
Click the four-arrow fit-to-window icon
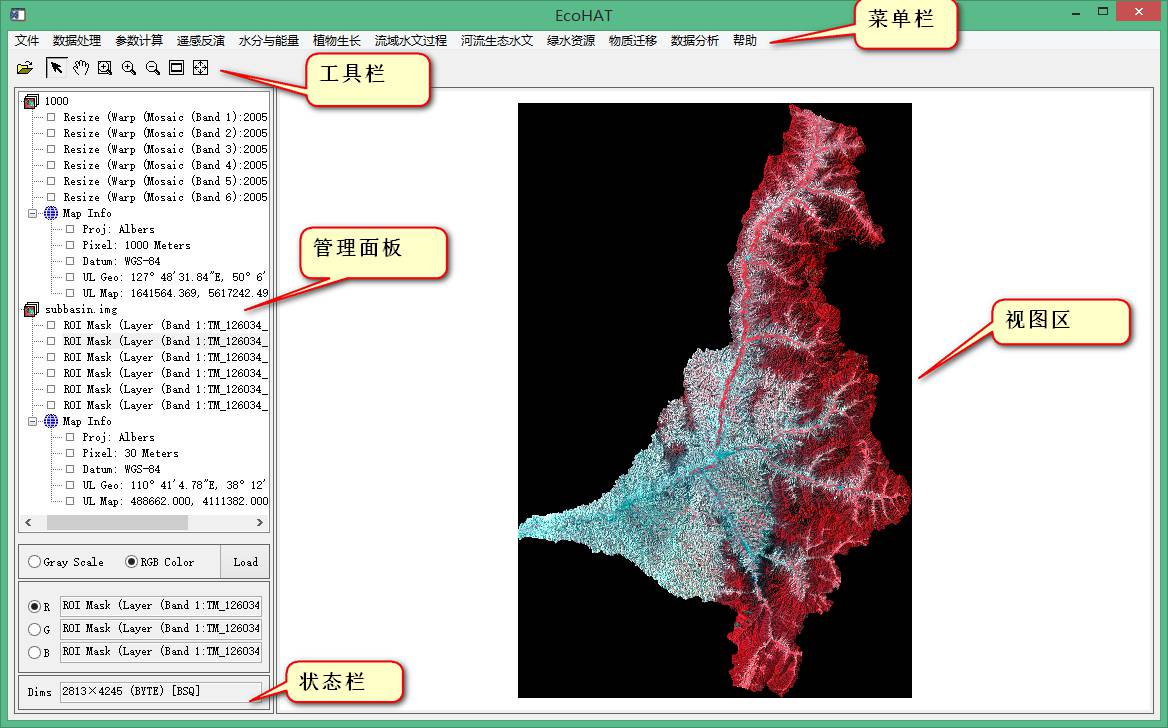pos(200,68)
